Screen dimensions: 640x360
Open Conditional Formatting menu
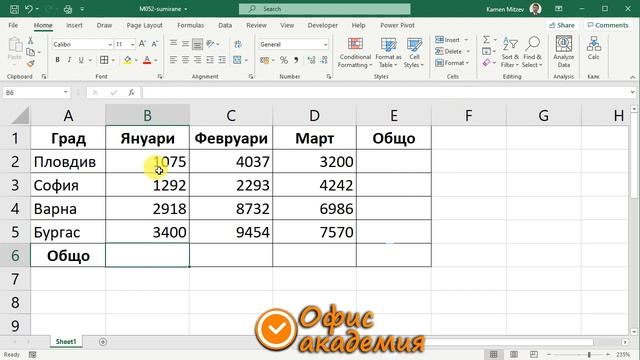click(355, 53)
